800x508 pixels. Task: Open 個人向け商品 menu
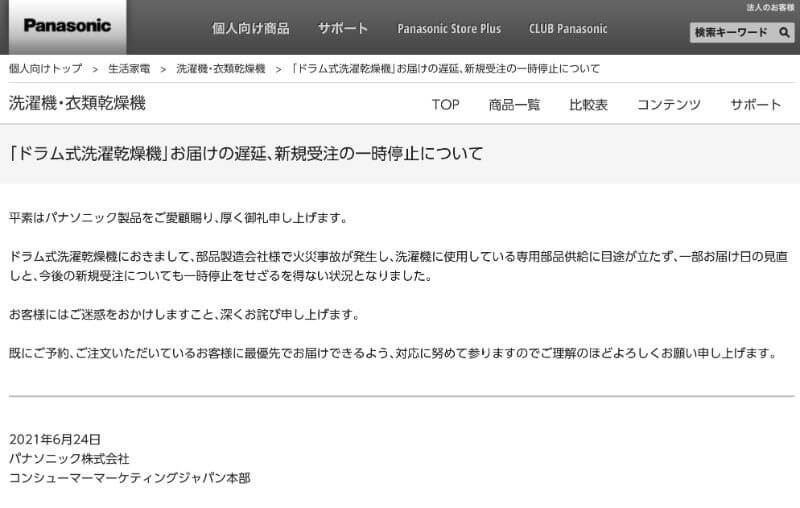(251, 28)
